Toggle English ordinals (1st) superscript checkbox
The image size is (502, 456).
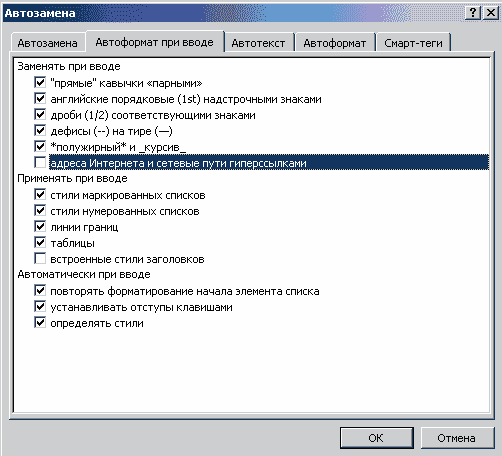tap(40, 98)
